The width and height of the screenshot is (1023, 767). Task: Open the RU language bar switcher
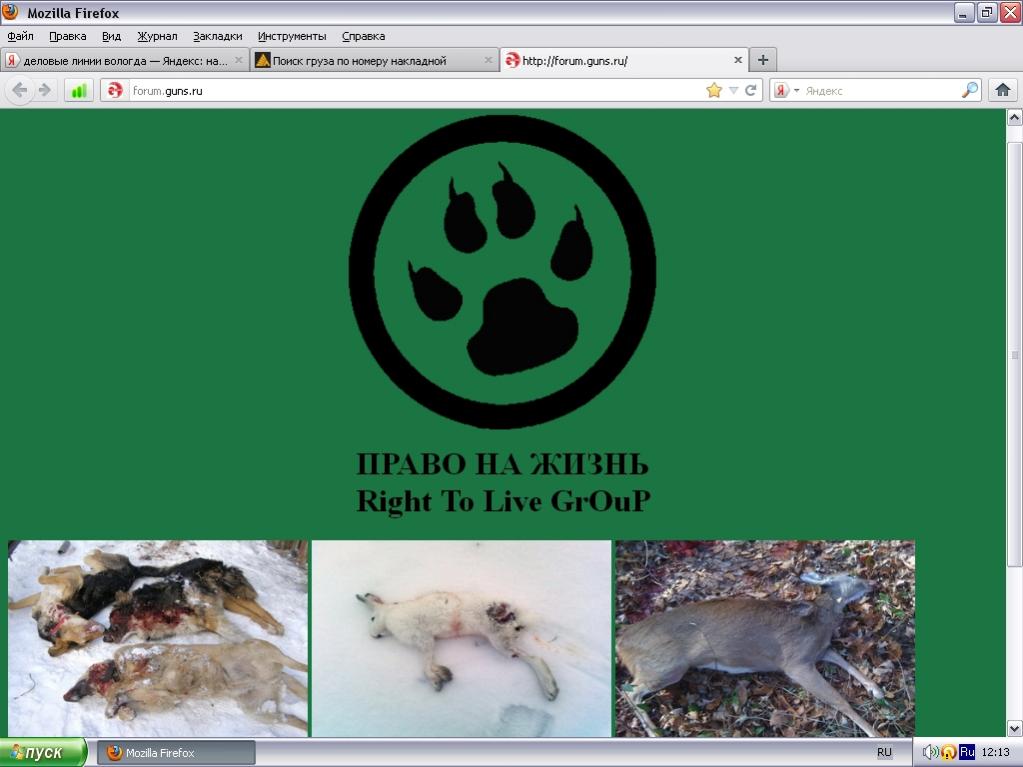(884, 752)
